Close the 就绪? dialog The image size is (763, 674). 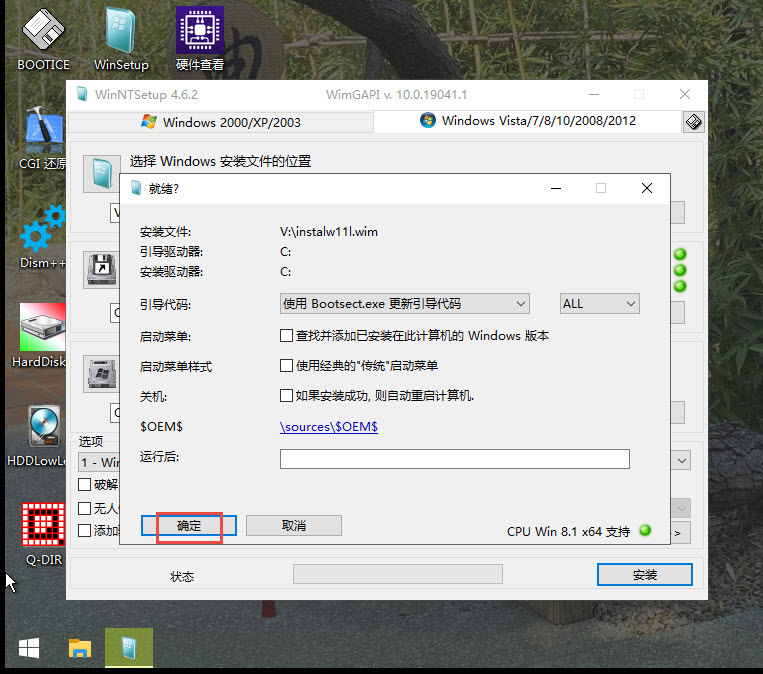point(647,188)
